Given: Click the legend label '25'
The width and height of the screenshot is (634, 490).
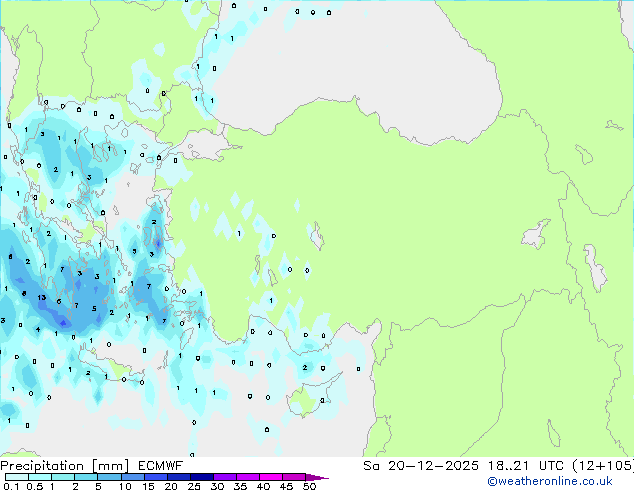Looking at the screenshot, I should coord(194,486).
